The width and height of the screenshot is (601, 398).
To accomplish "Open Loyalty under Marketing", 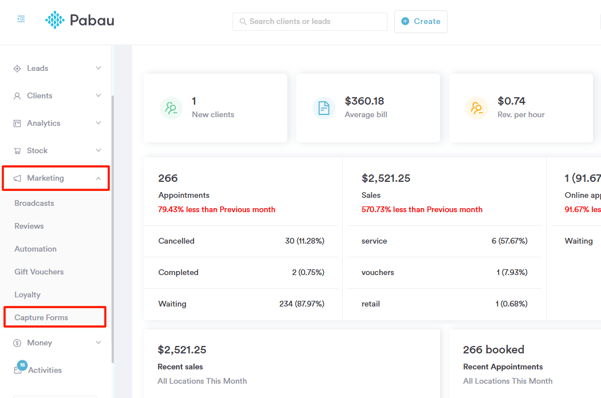I will click(28, 295).
